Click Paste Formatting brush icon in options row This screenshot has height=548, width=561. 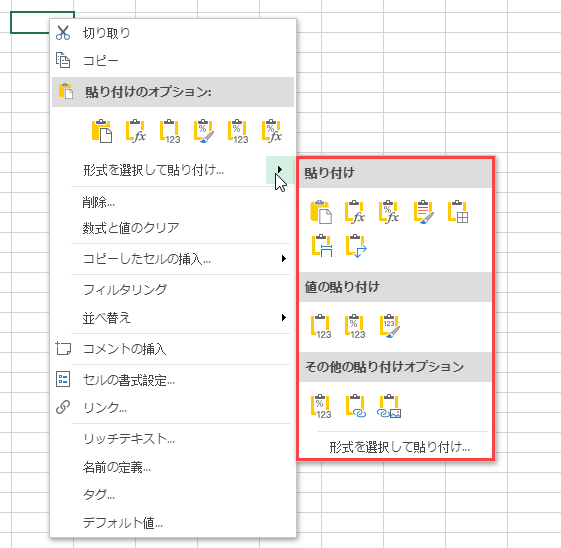(204, 131)
